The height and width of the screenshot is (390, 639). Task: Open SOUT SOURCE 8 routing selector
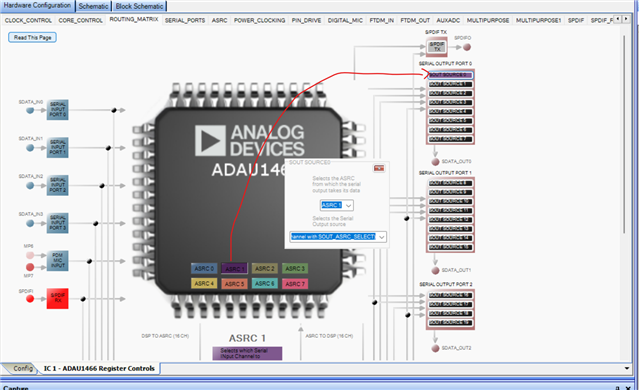pyautogui.click(x=450, y=183)
